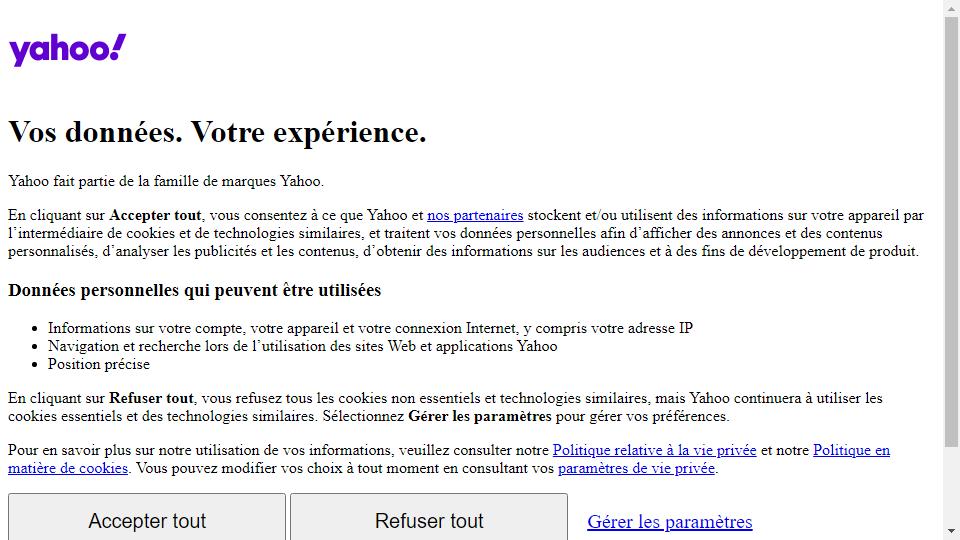
Task: Open the nos partenaires link
Action: click(475, 216)
